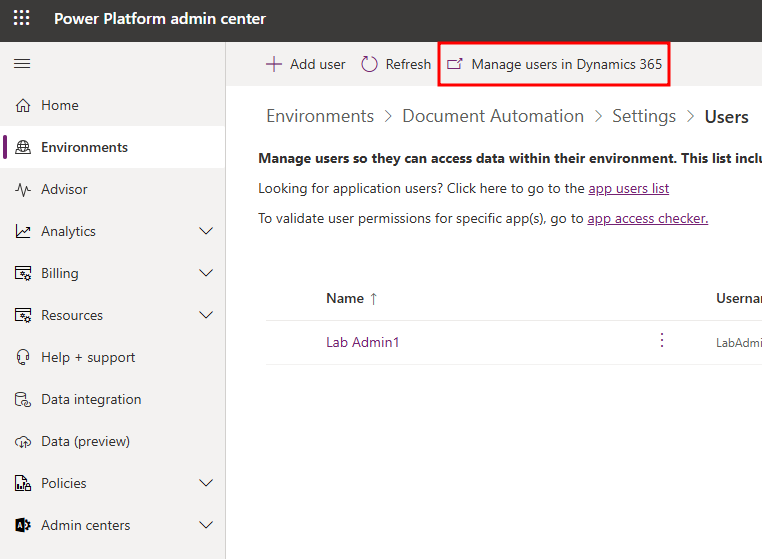
Task: Click the Data (preview) cloud icon
Action: tap(23, 442)
